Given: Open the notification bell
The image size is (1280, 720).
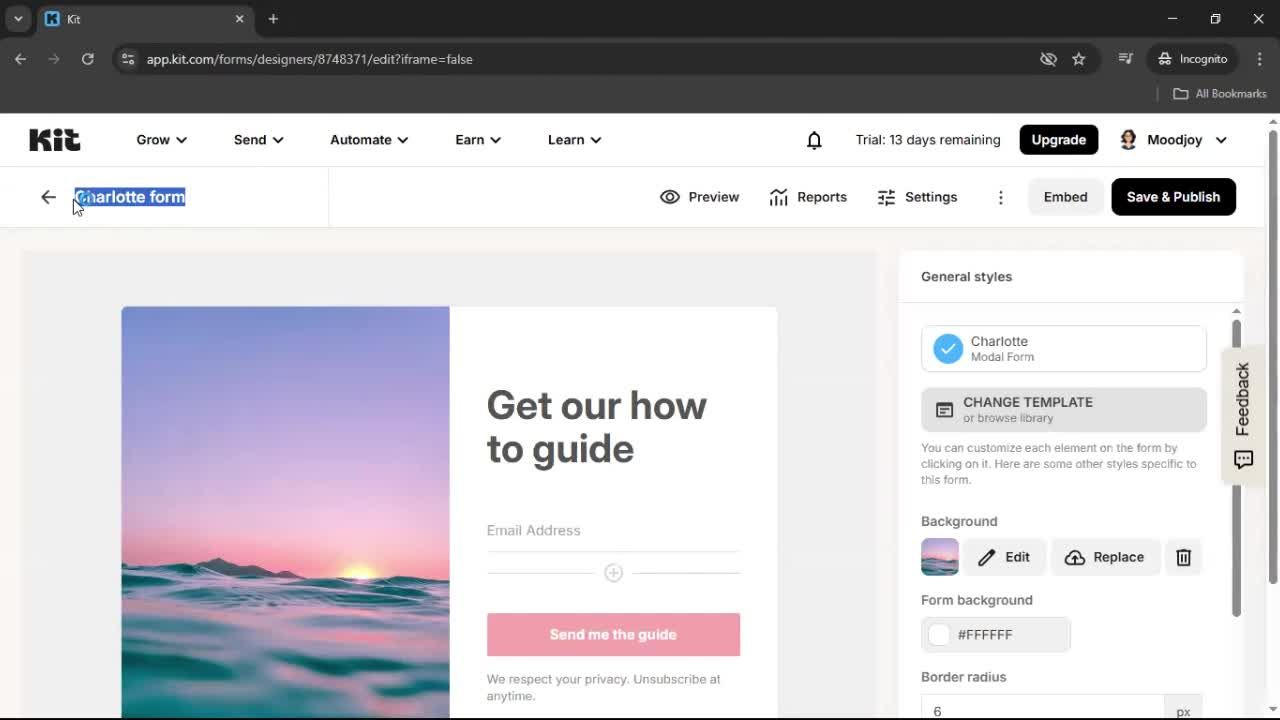Looking at the screenshot, I should (814, 140).
